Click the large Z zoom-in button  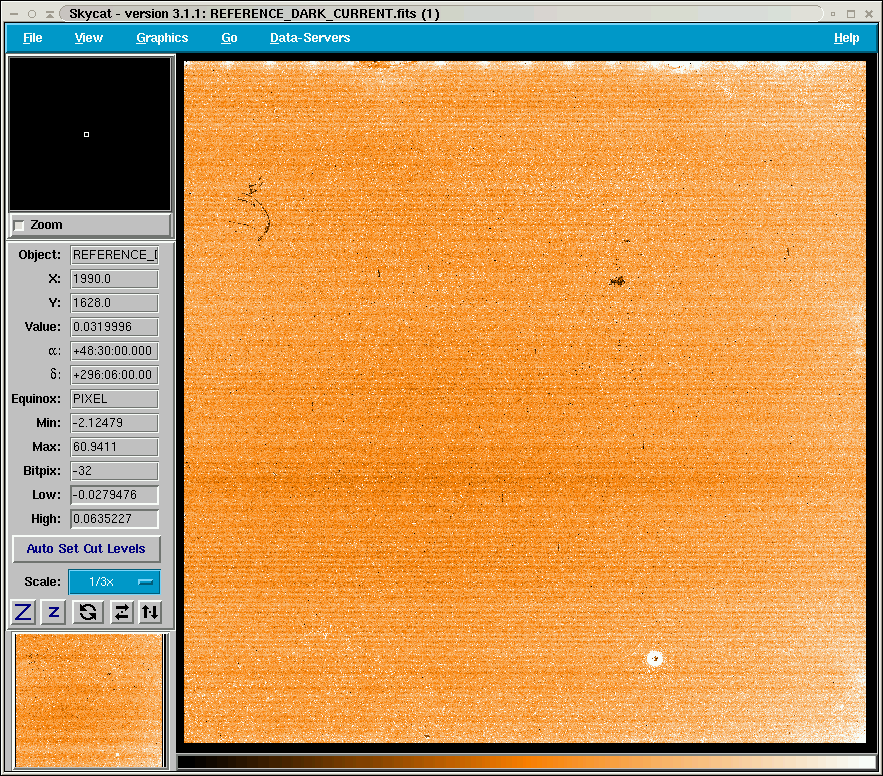(23, 612)
